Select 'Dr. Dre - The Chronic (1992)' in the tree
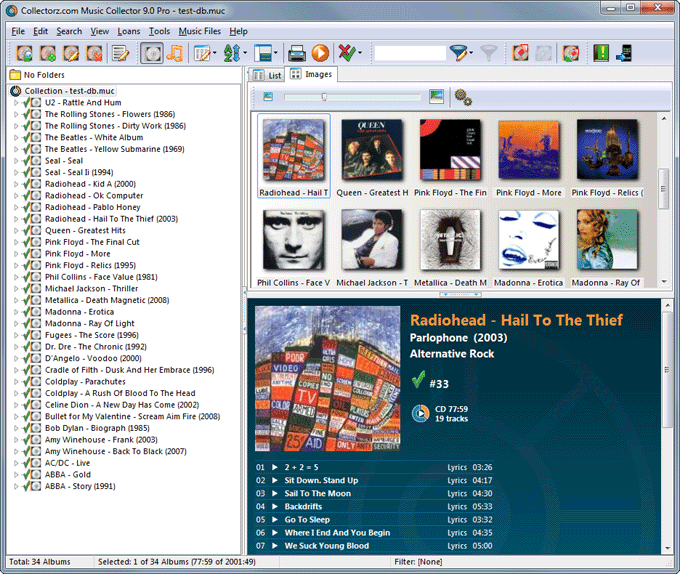This screenshot has width=680, height=574. (x=96, y=347)
